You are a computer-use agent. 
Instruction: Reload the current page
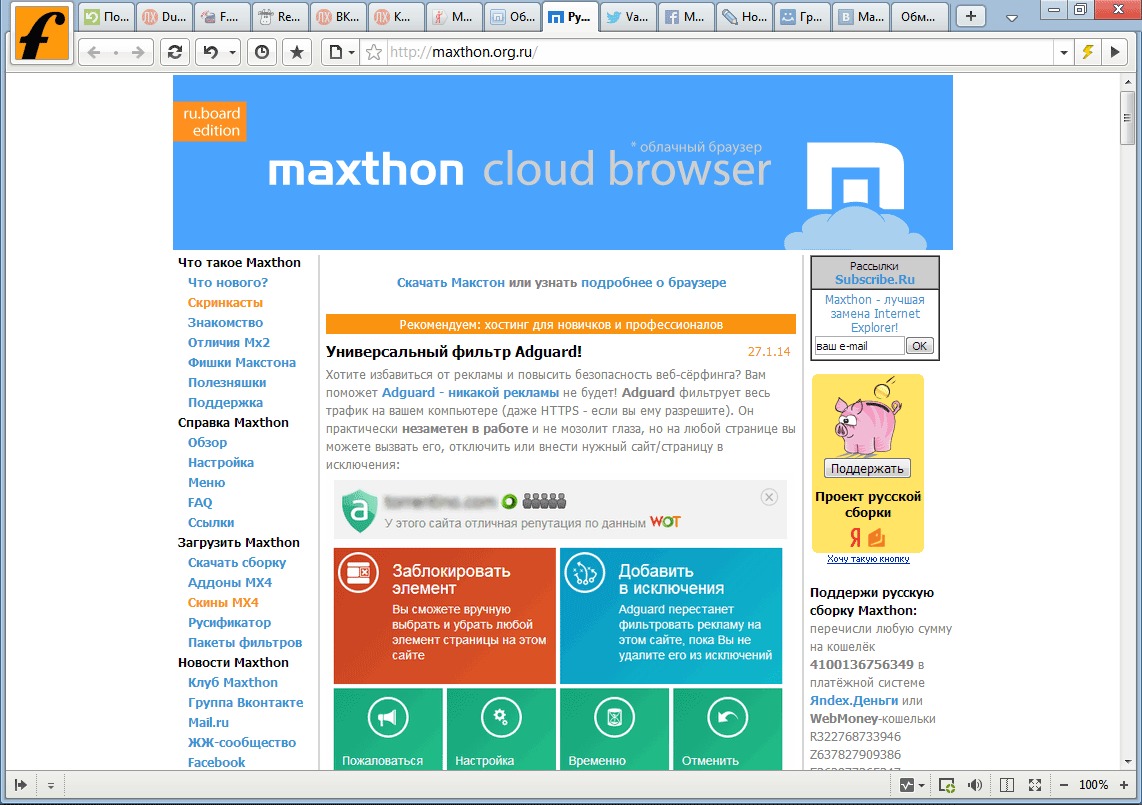[175, 52]
